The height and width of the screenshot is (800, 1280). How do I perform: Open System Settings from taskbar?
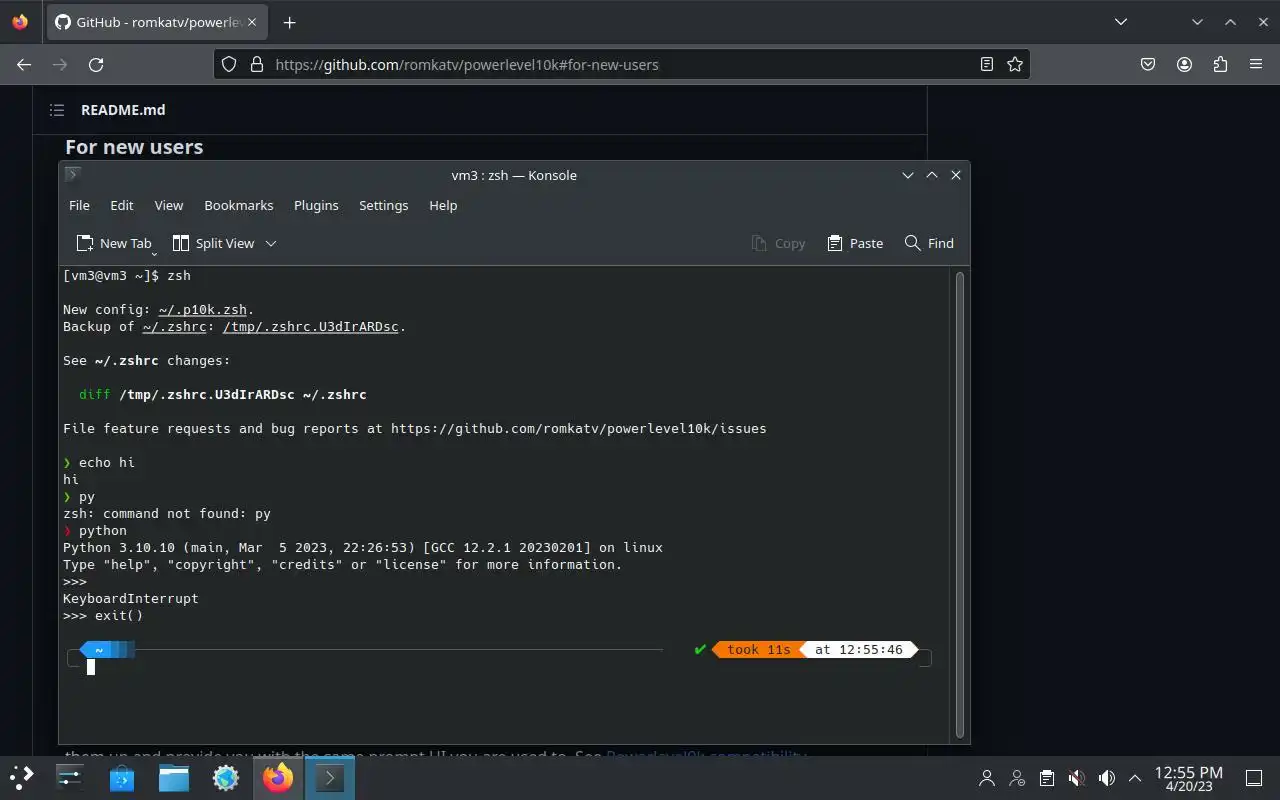pyautogui.click(x=70, y=777)
